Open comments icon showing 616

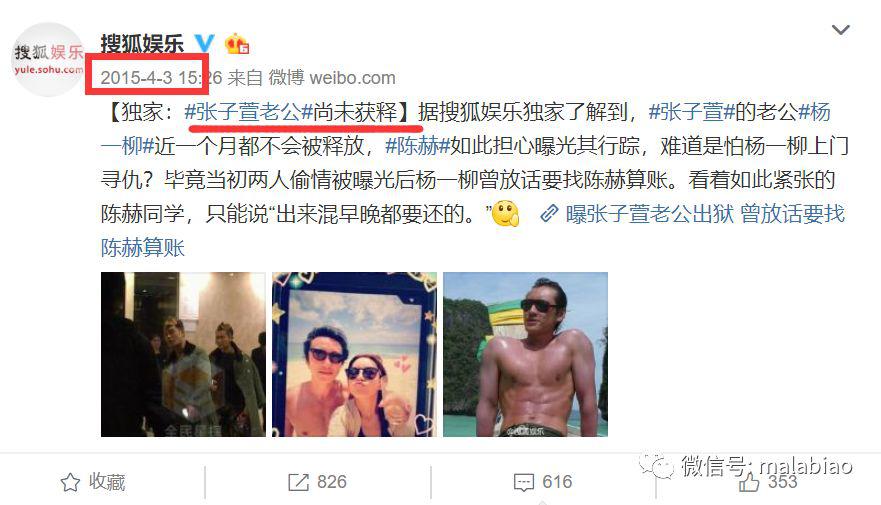(543, 482)
